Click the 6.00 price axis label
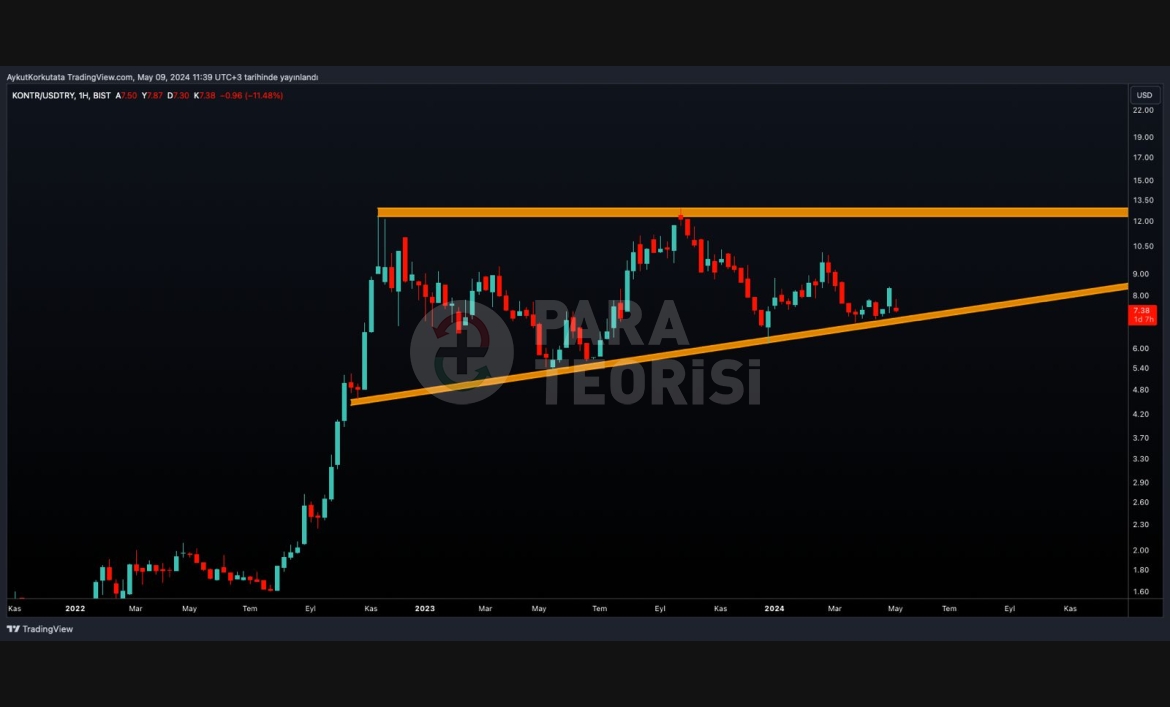 coord(1141,348)
